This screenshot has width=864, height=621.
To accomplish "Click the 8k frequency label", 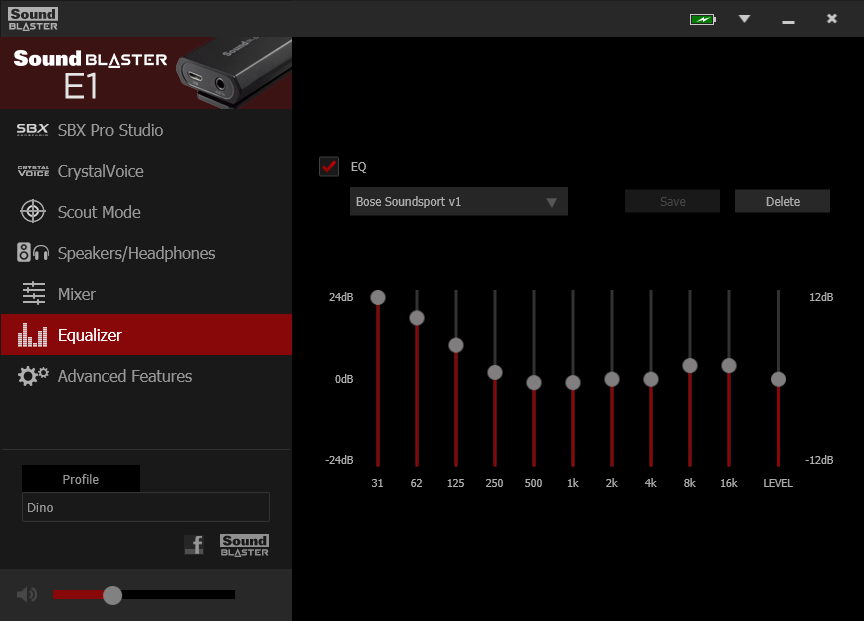I will [x=690, y=483].
